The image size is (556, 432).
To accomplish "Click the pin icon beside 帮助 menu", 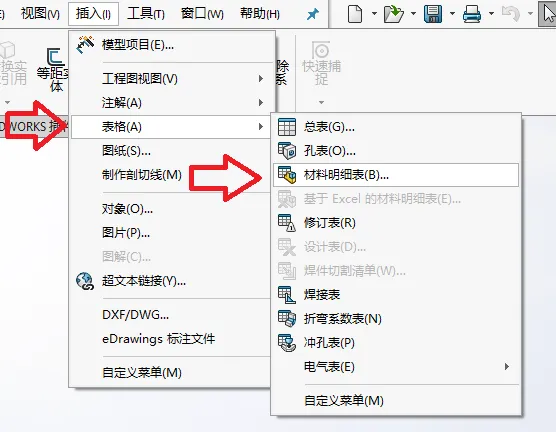I will (x=312, y=14).
